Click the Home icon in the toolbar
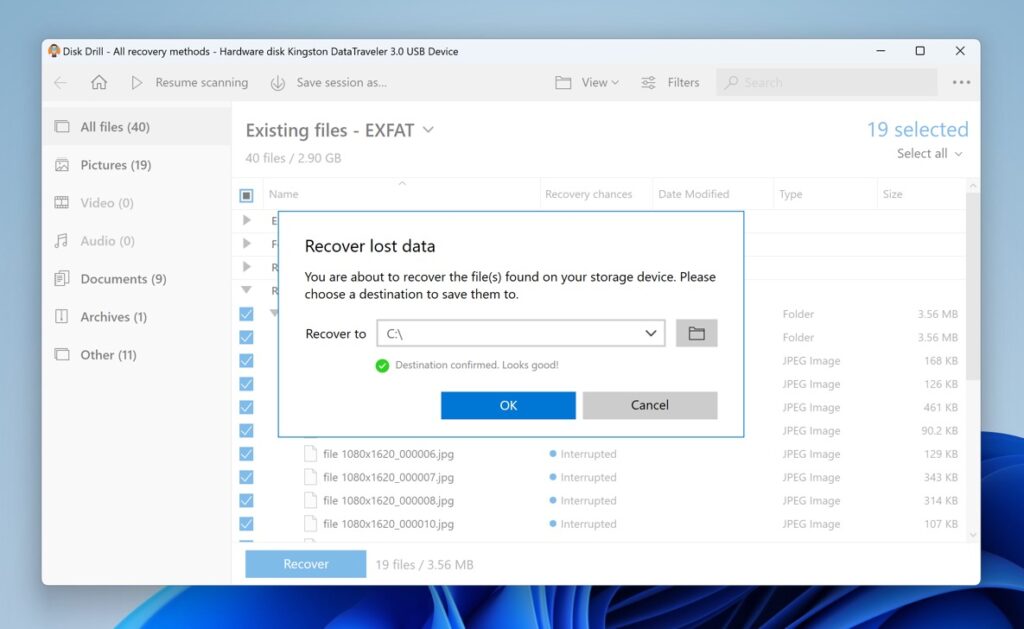 (98, 82)
